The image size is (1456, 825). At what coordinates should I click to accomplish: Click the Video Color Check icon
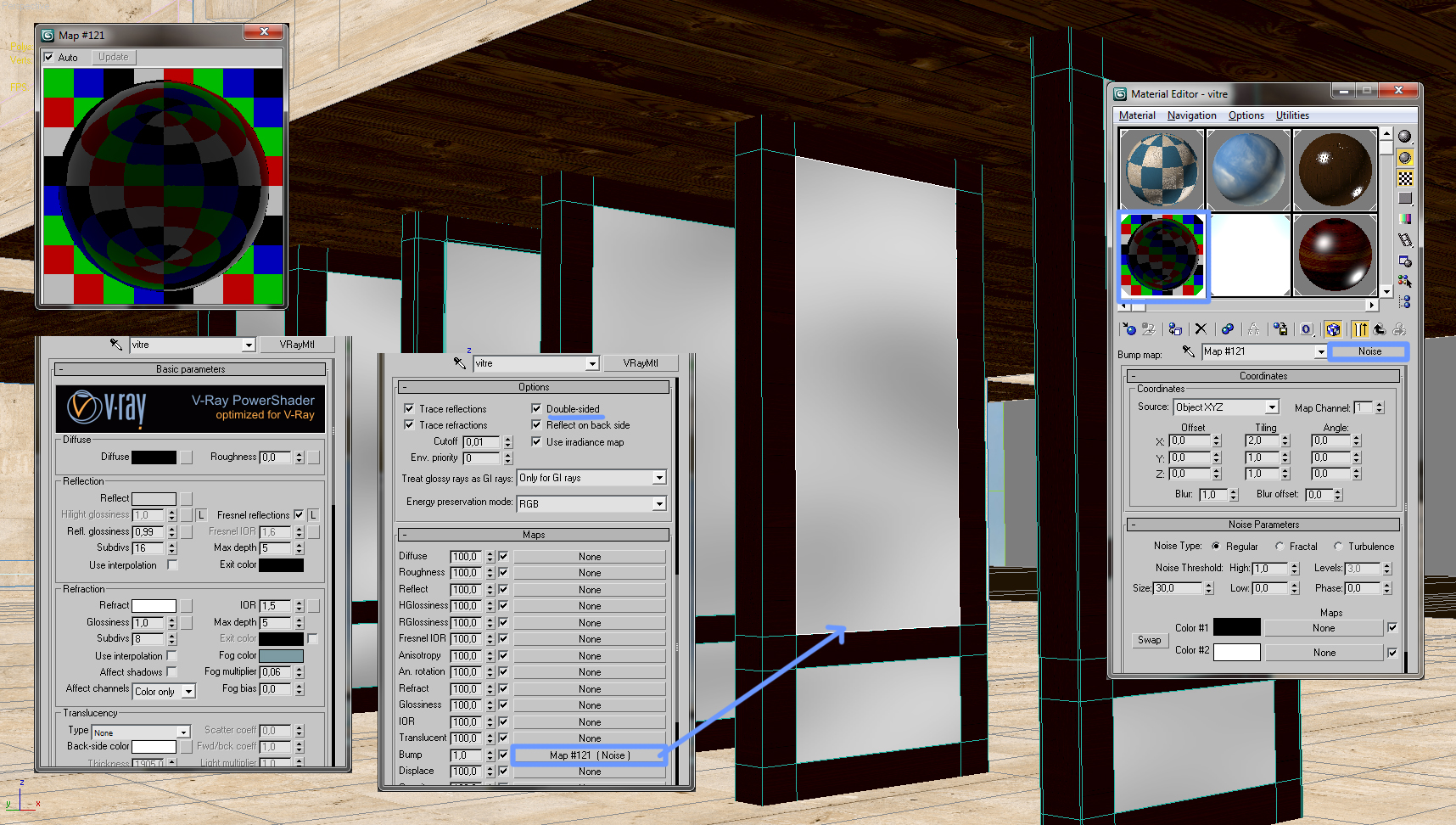tap(1405, 219)
